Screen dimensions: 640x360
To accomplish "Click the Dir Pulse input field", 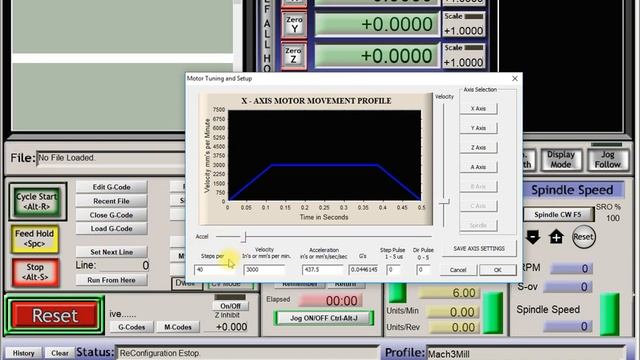I will click(x=423, y=270).
